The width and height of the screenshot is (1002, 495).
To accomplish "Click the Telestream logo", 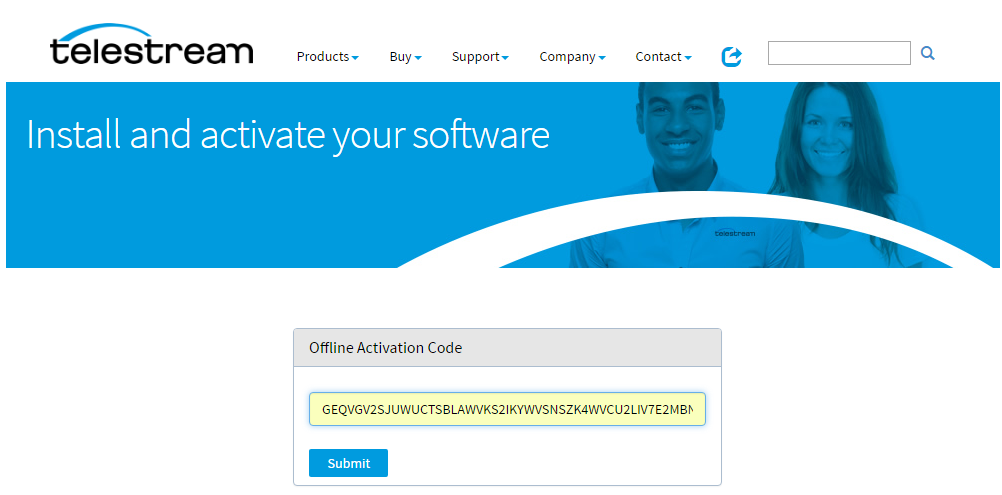I will pyautogui.click(x=151, y=44).
